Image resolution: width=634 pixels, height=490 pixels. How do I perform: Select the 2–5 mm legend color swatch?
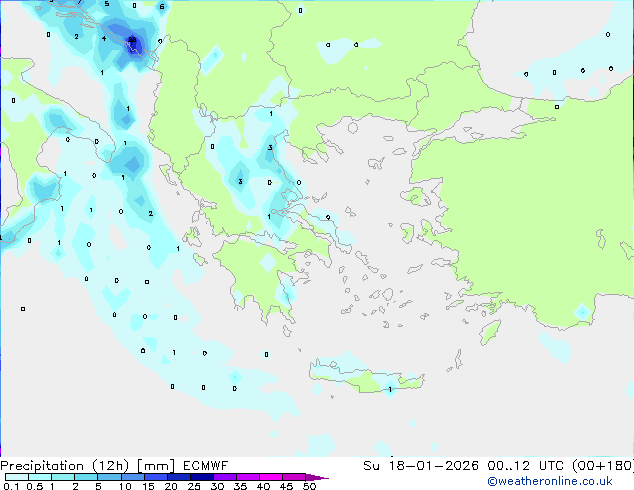click(86, 477)
